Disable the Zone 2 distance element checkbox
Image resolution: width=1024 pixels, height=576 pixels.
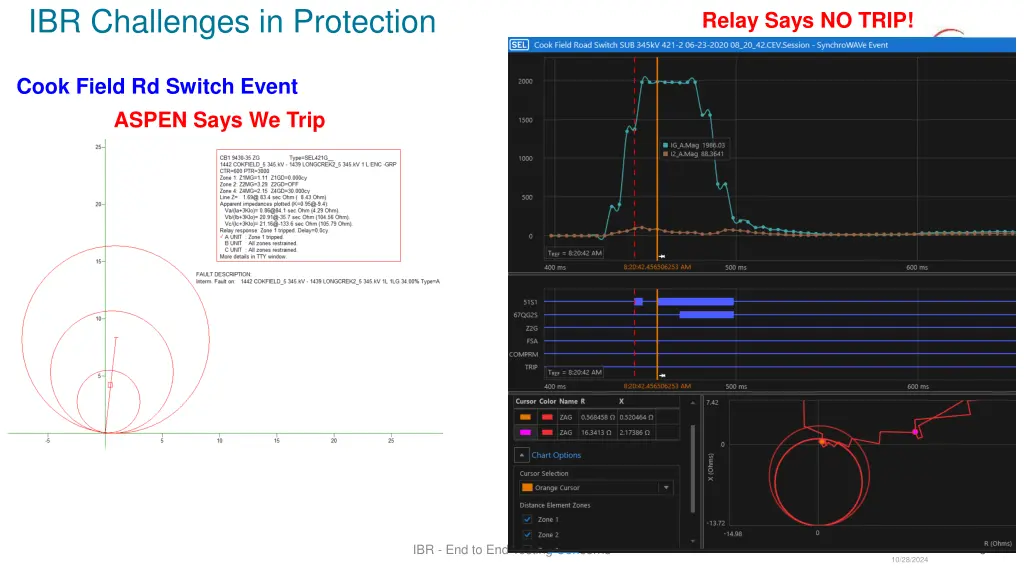pyautogui.click(x=526, y=534)
